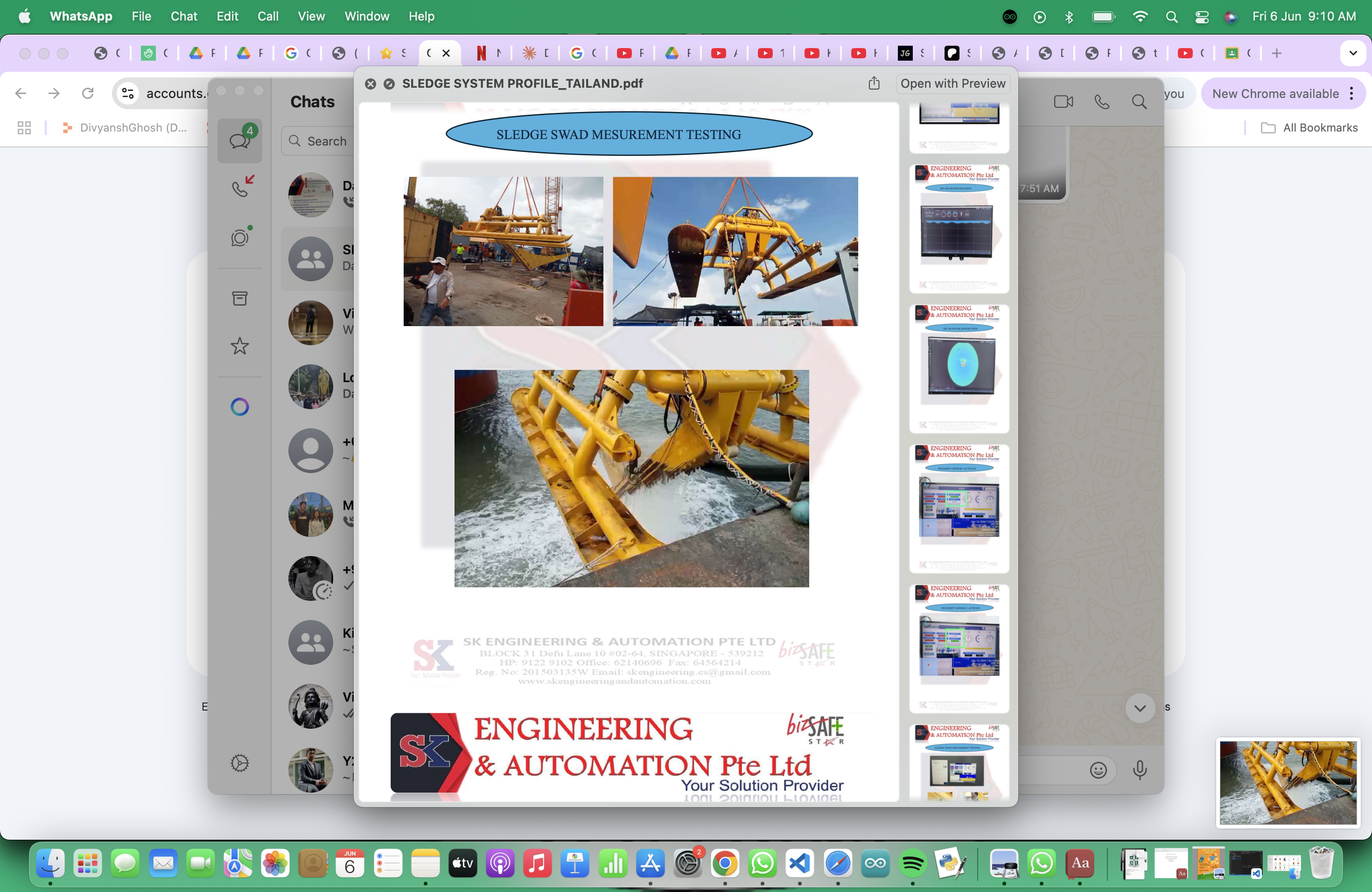Click New Chrome available button
The image size is (1372, 892).
1274,93
